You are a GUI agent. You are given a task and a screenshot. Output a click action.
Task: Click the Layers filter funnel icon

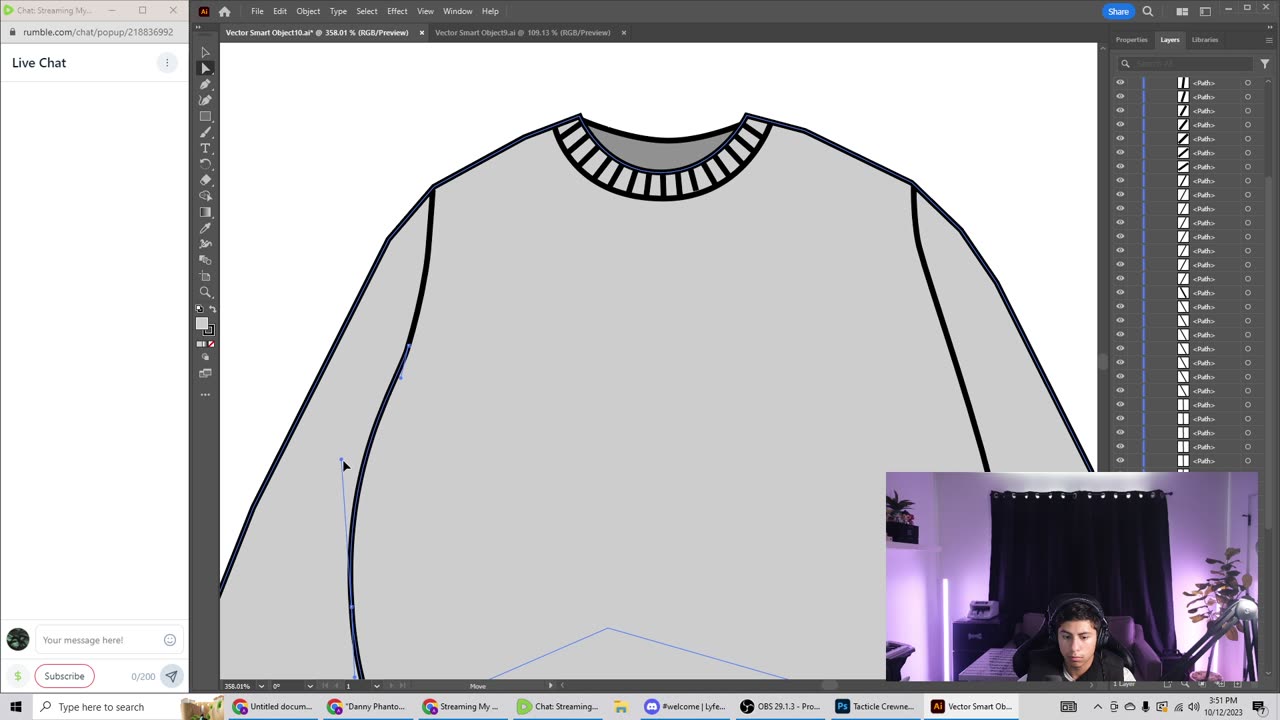(x=1264, y=63)
